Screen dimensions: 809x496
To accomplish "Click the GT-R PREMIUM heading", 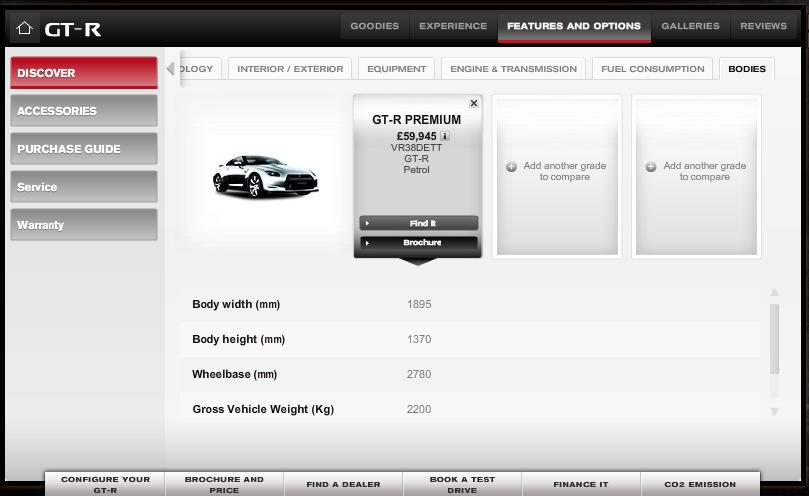I will [416, 120].
